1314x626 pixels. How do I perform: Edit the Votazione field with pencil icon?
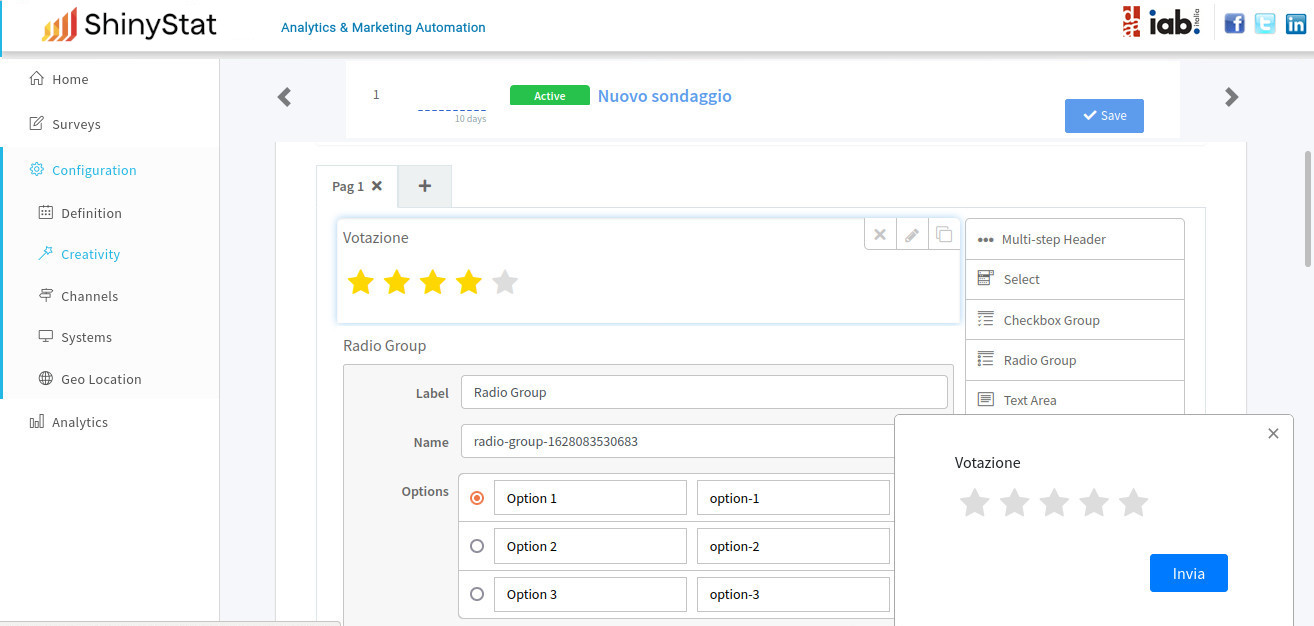coord(912,235)
